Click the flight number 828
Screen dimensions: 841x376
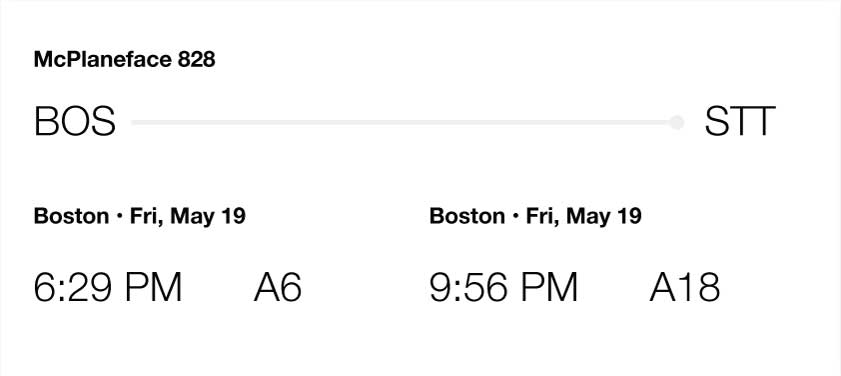coord(196,59)
